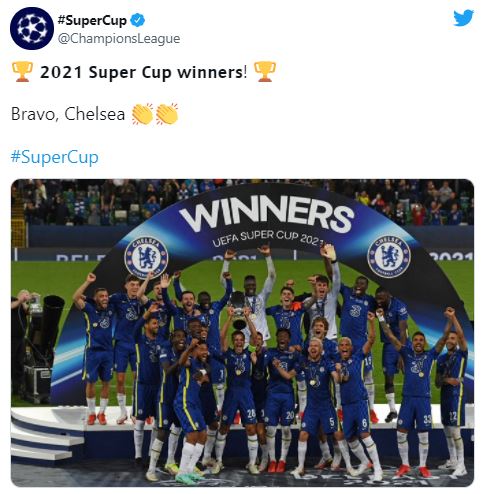Image resolution: width=483 pixels, height=494 pixels.
Task: Click the 'Bravo, Chelsea' text
Action: pyautogui.click(x=68, y=114)
